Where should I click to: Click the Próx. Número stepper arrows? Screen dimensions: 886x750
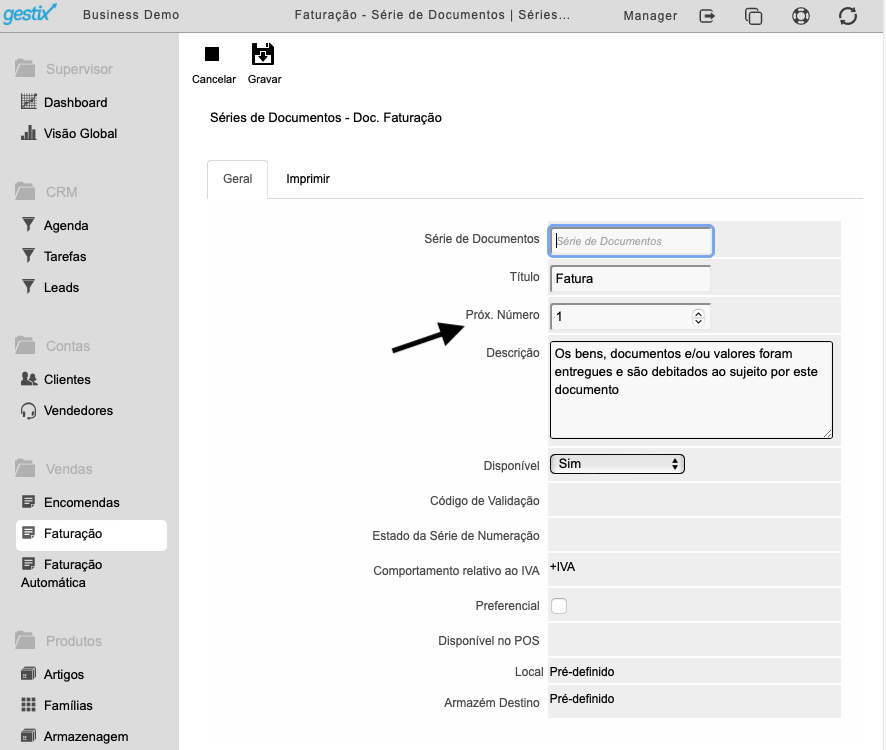click(698, 318)
